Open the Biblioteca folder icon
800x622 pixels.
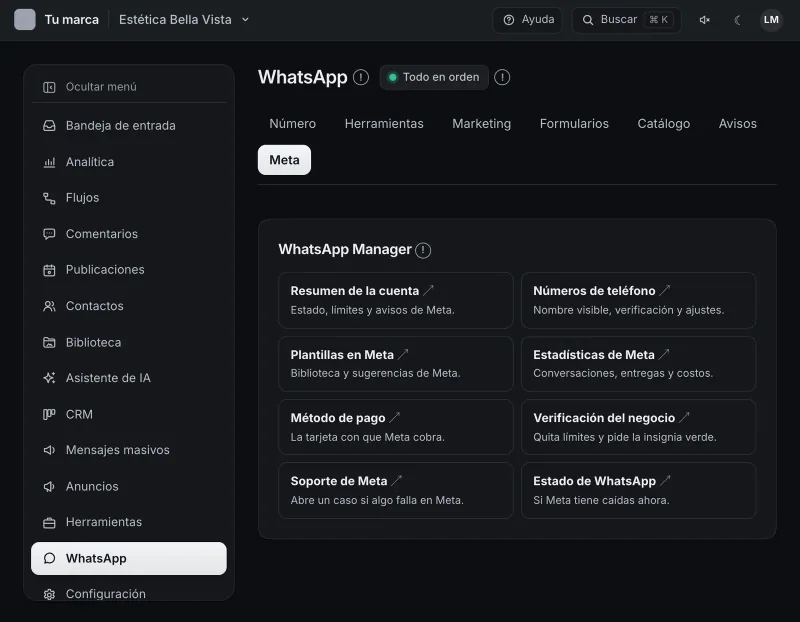[49, 342]
